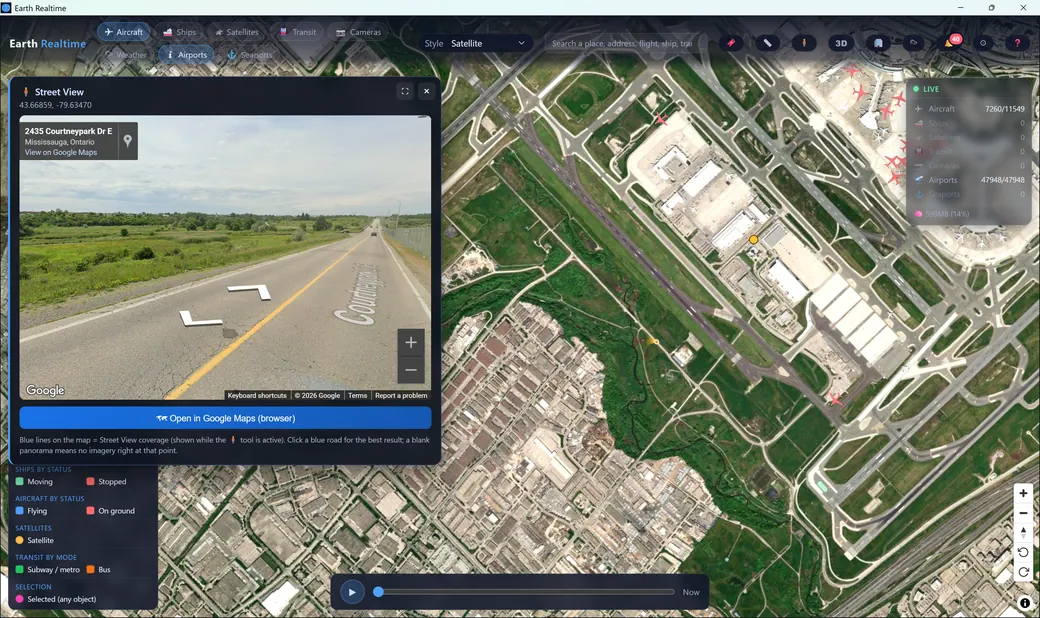The image size is (1040, 618).
Task: Enable the Transit layer chip
Action: coord(298,32)
